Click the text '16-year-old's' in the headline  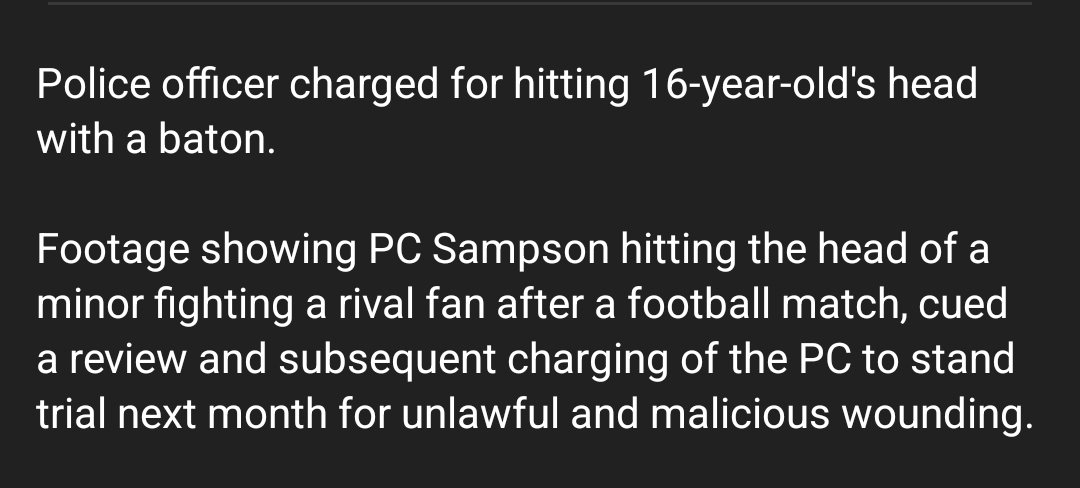[759, 86]
